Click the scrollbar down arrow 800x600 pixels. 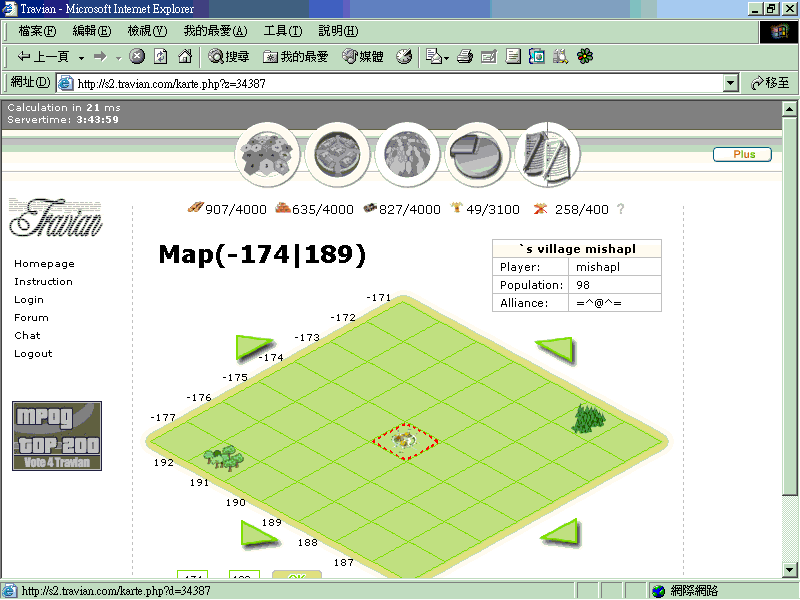[x=789, y=569]
